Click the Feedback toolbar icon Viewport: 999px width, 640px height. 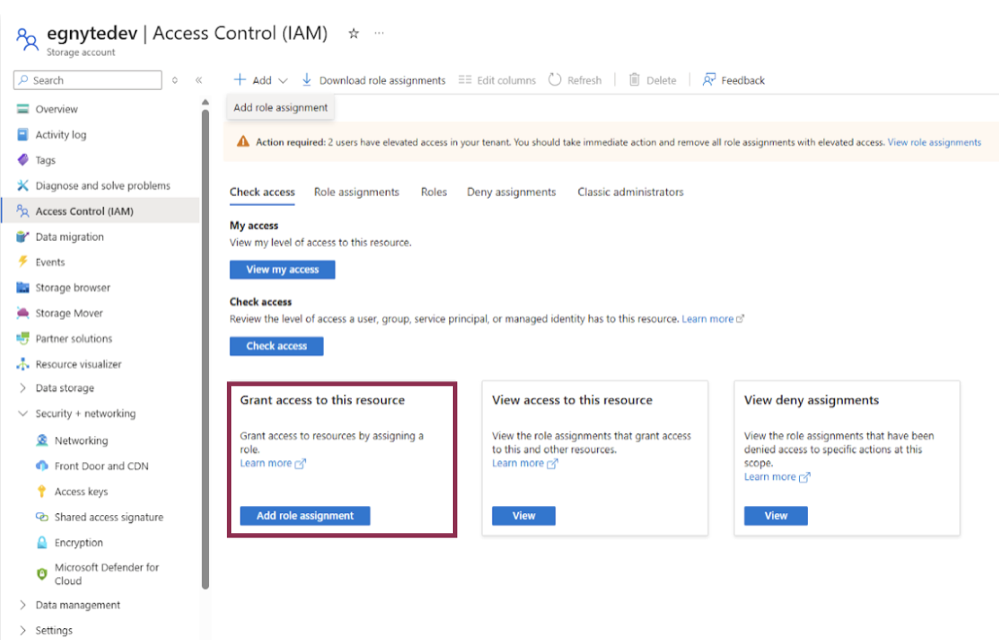click(733, 79)
